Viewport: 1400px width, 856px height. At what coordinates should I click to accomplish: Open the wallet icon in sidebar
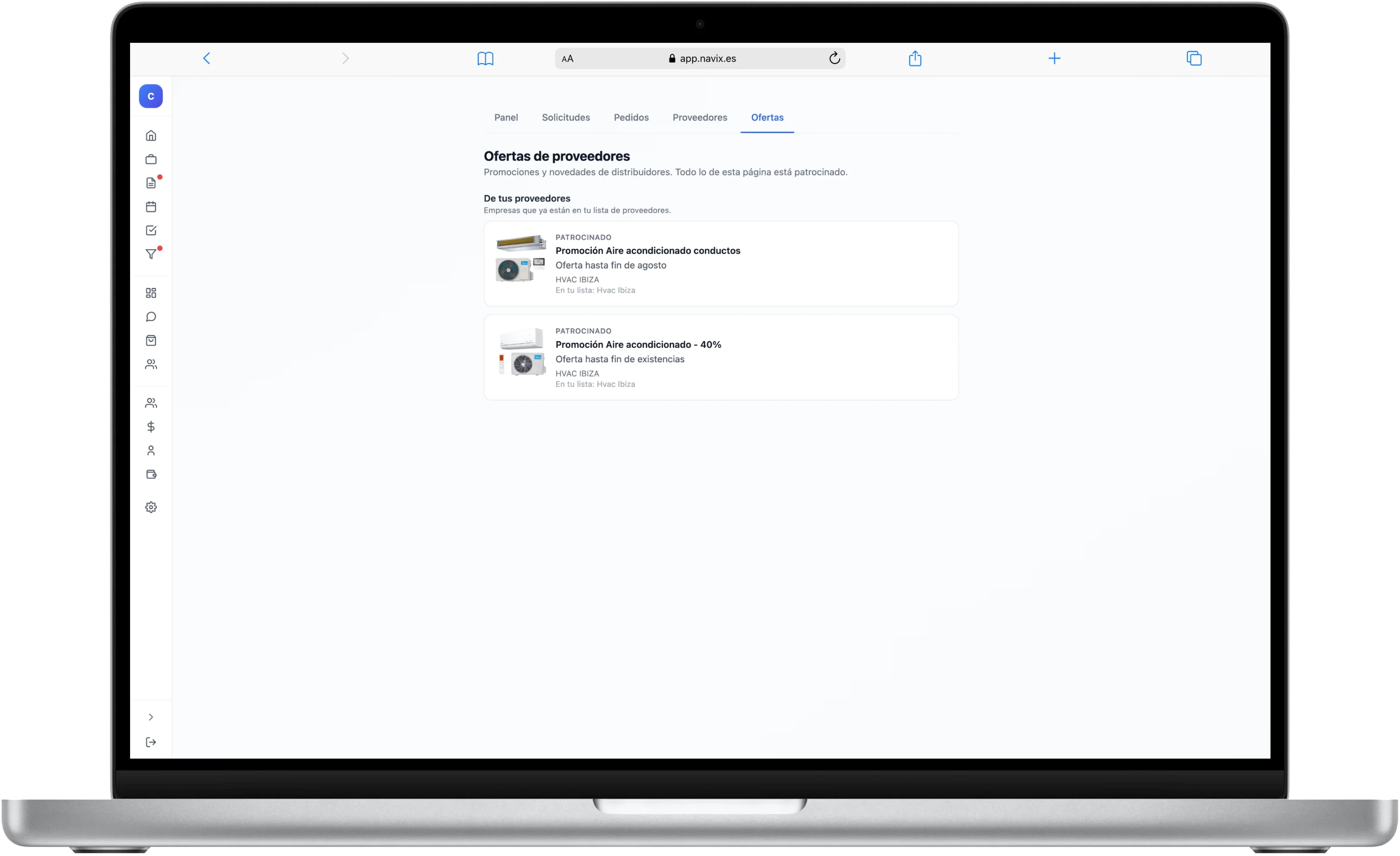pyautogui.click(x=151, y=475)
